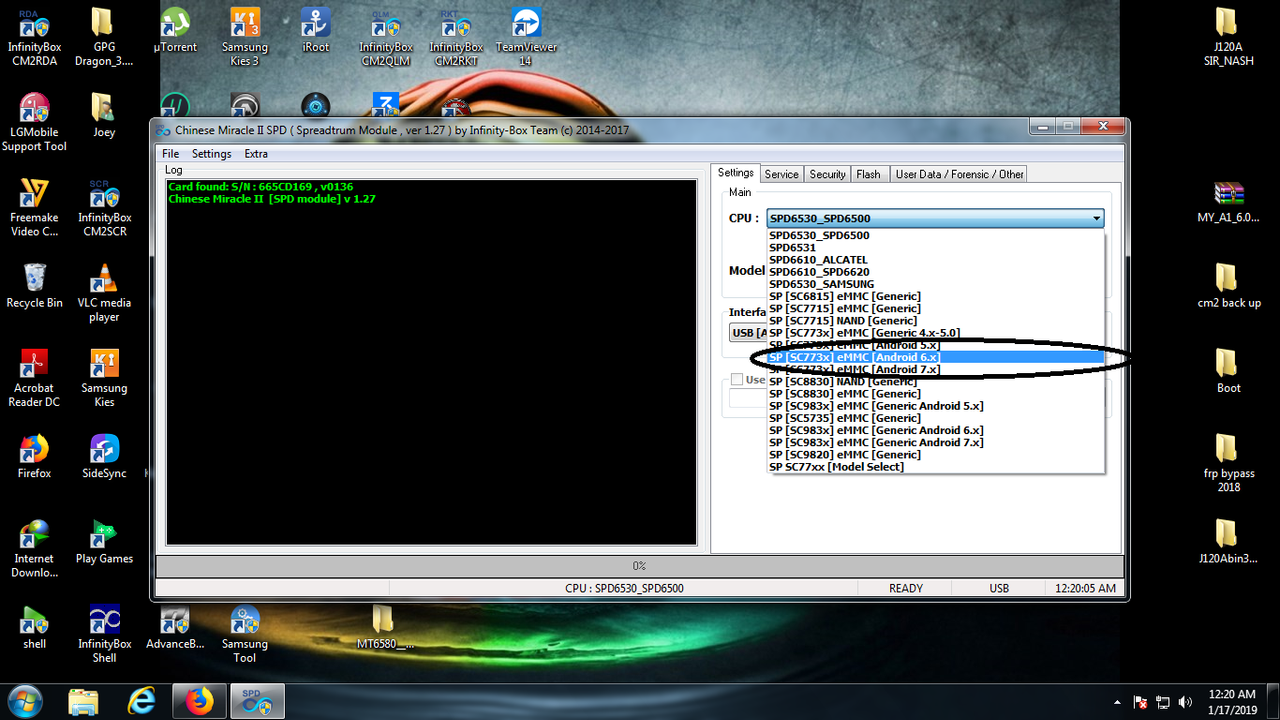Screen dimensions: 1280x720
Task: Open GPG Dragon folder on desktop
Action: pos(104,37)
